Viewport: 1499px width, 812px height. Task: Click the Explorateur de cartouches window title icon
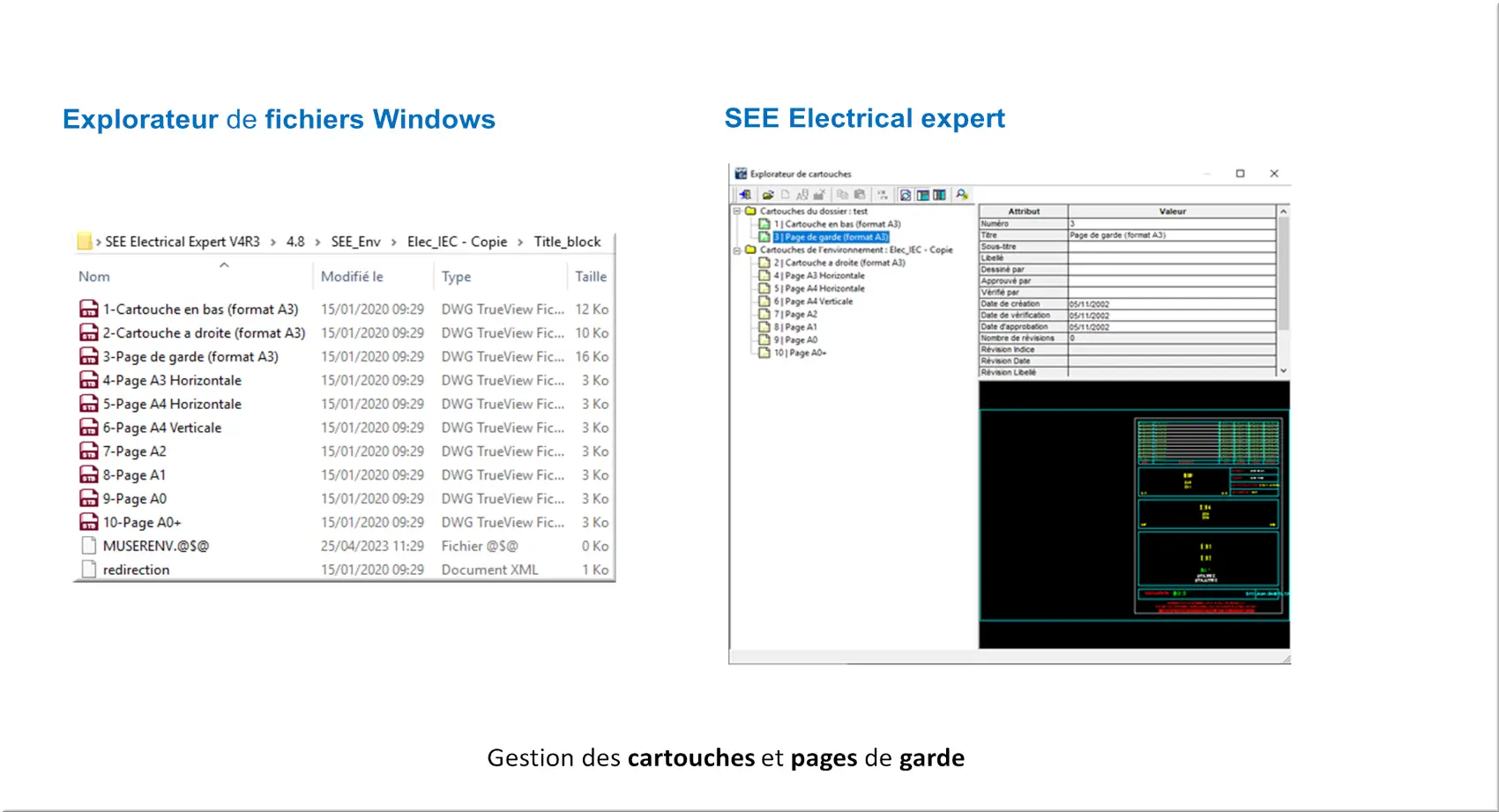coord(741,174)
